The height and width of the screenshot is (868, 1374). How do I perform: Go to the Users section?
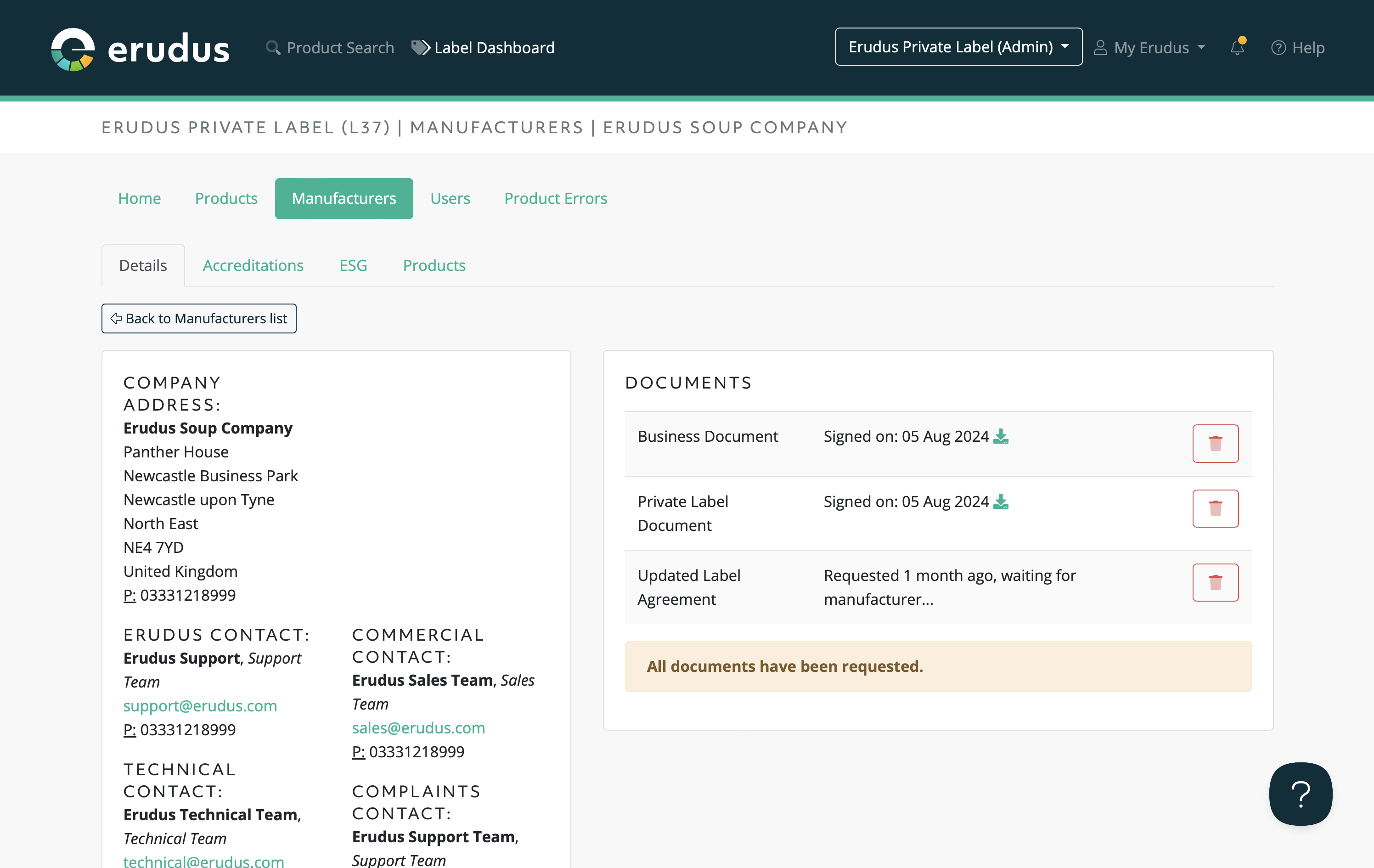(450, 198)
